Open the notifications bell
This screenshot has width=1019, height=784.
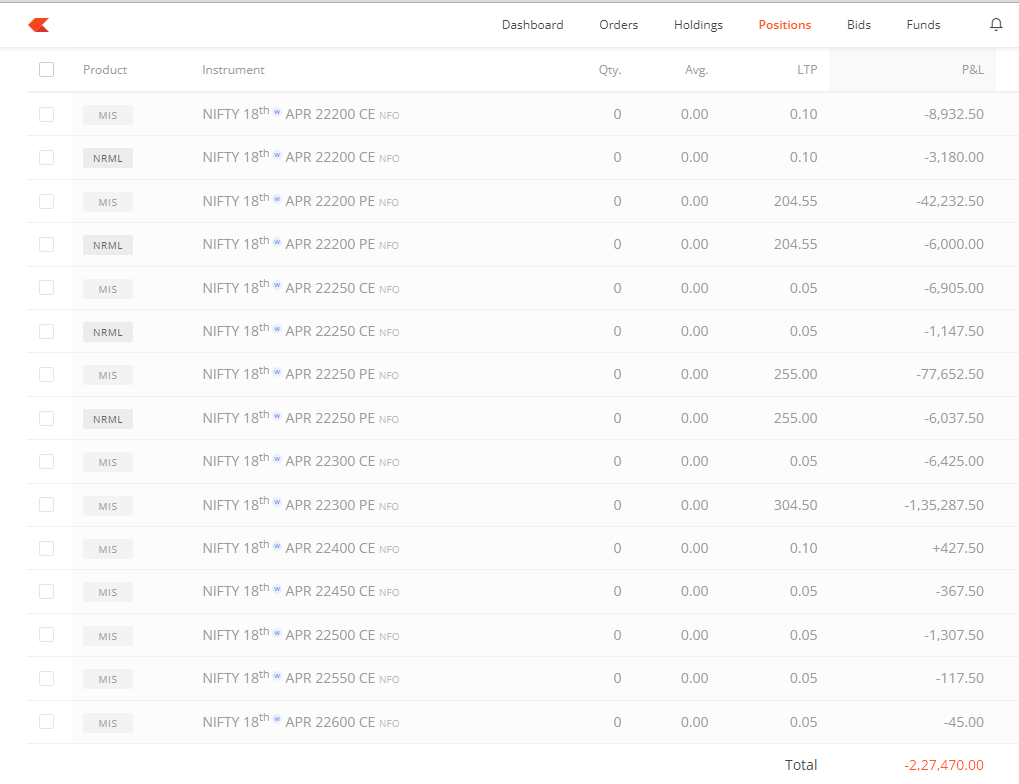tap(996, 24)
